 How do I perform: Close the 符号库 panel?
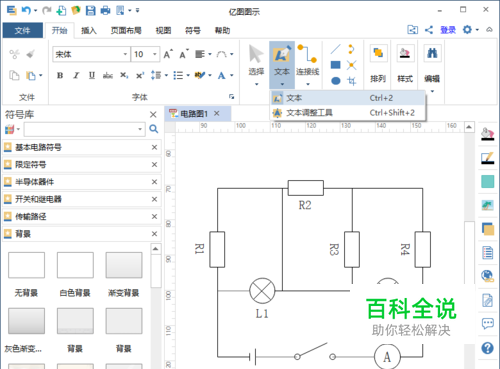[153, 115]
